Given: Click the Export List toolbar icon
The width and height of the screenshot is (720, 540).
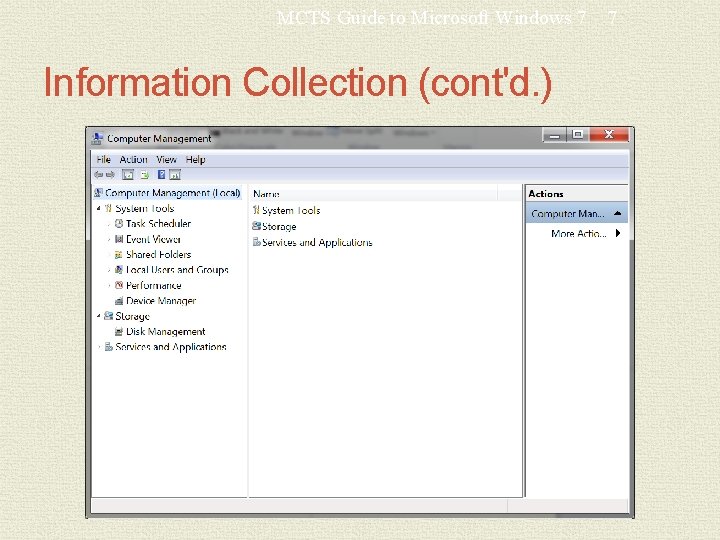Looking at the screenshot, I should [x=145, y=174].
